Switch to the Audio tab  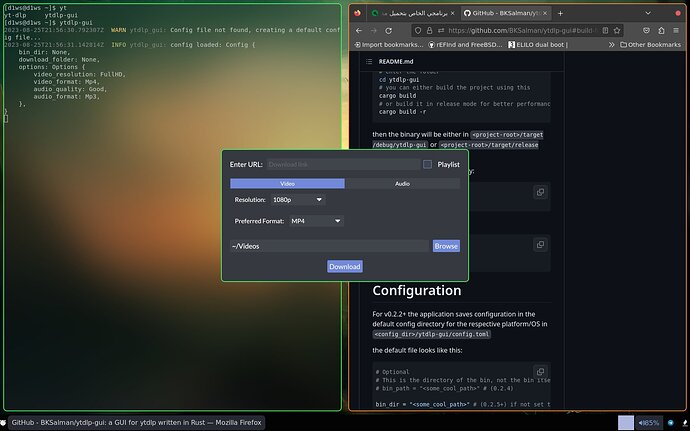[402, 184]
